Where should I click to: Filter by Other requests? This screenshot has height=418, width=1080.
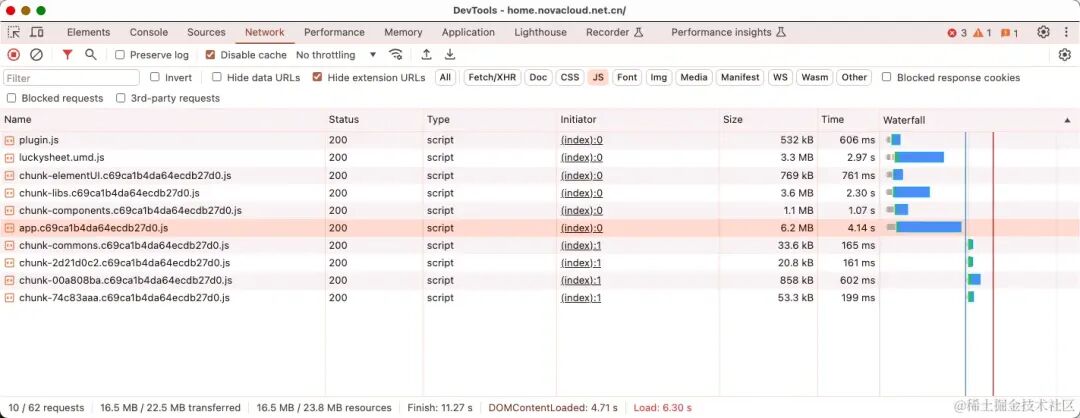(854, 77)
